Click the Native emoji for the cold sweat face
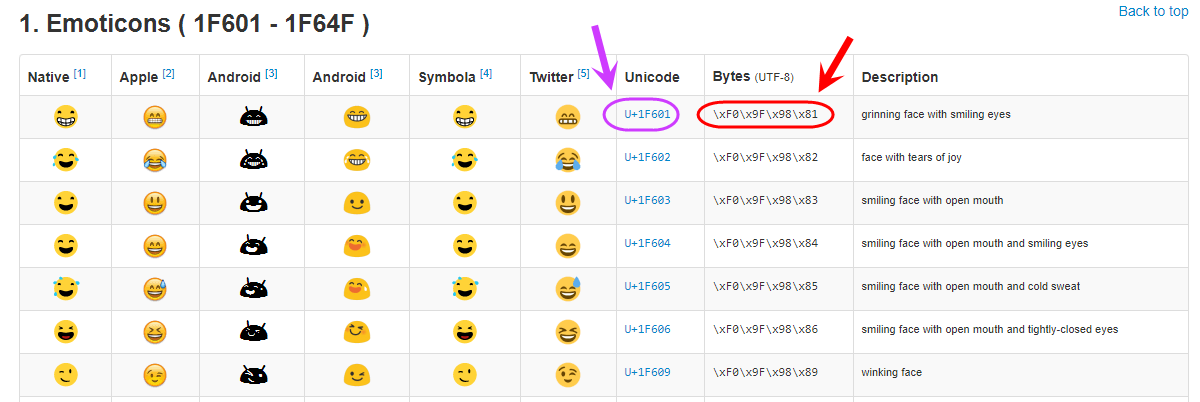This screenshot has height=402, width=1200. click(65, 290)
